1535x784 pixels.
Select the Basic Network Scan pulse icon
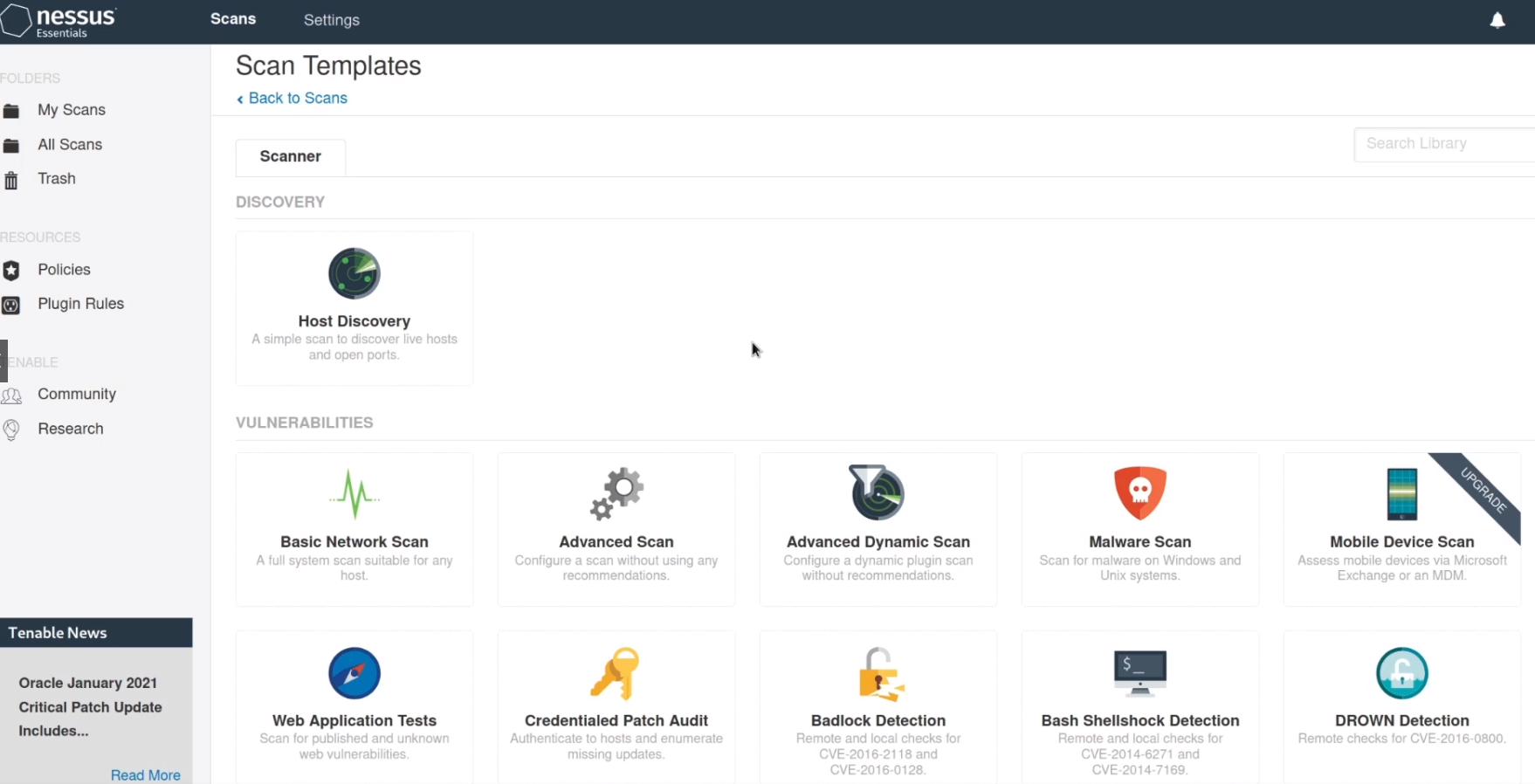(x=354, y=494)
